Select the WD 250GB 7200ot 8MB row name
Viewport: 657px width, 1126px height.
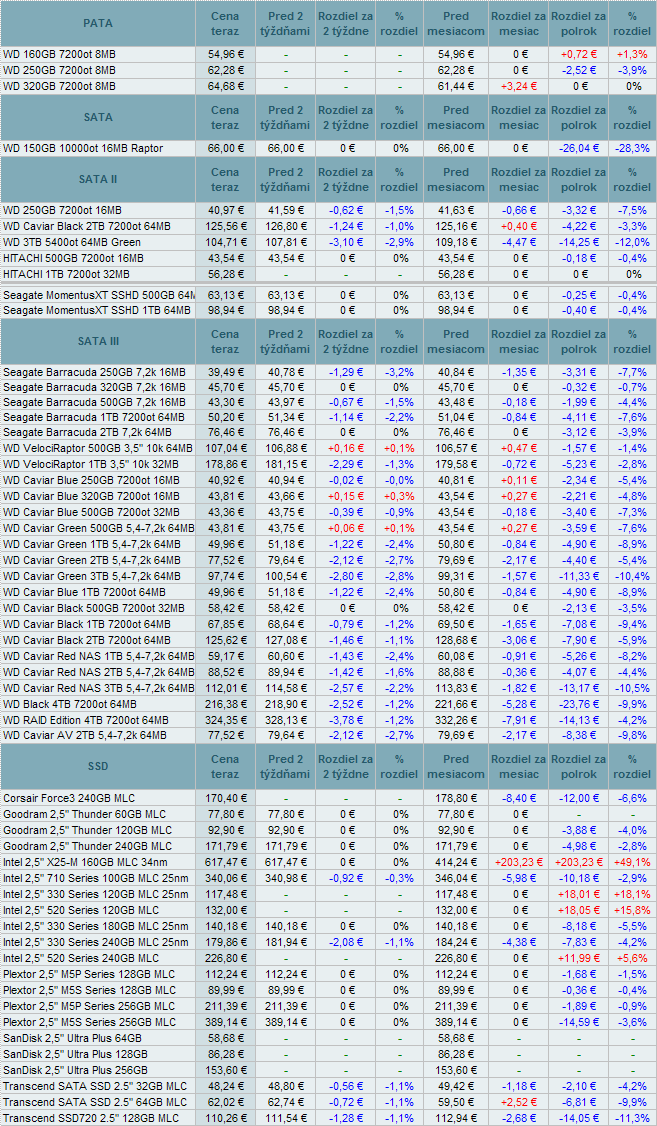click(x=59, y=70)
